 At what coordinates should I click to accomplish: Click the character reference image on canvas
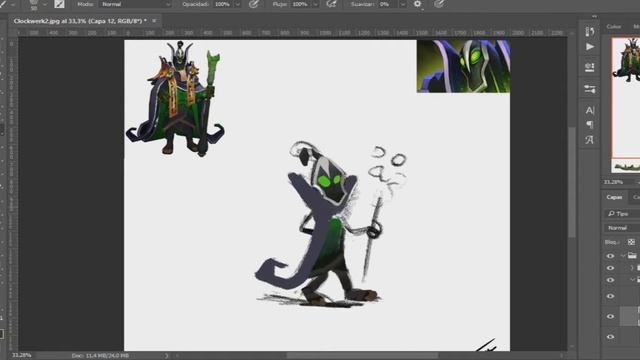pyautogui.click(x=175, y=98)
